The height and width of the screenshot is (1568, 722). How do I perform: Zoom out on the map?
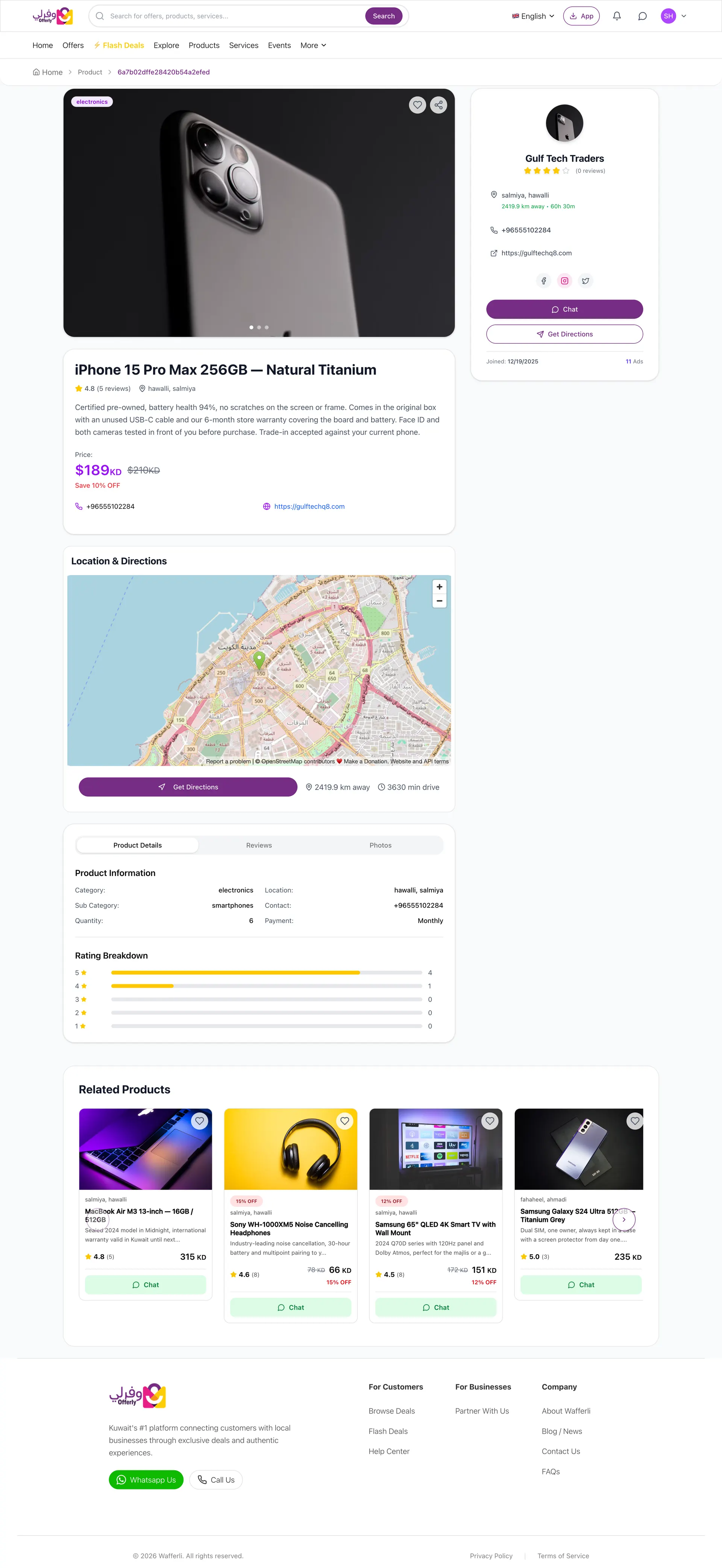(x=440, y=601)
